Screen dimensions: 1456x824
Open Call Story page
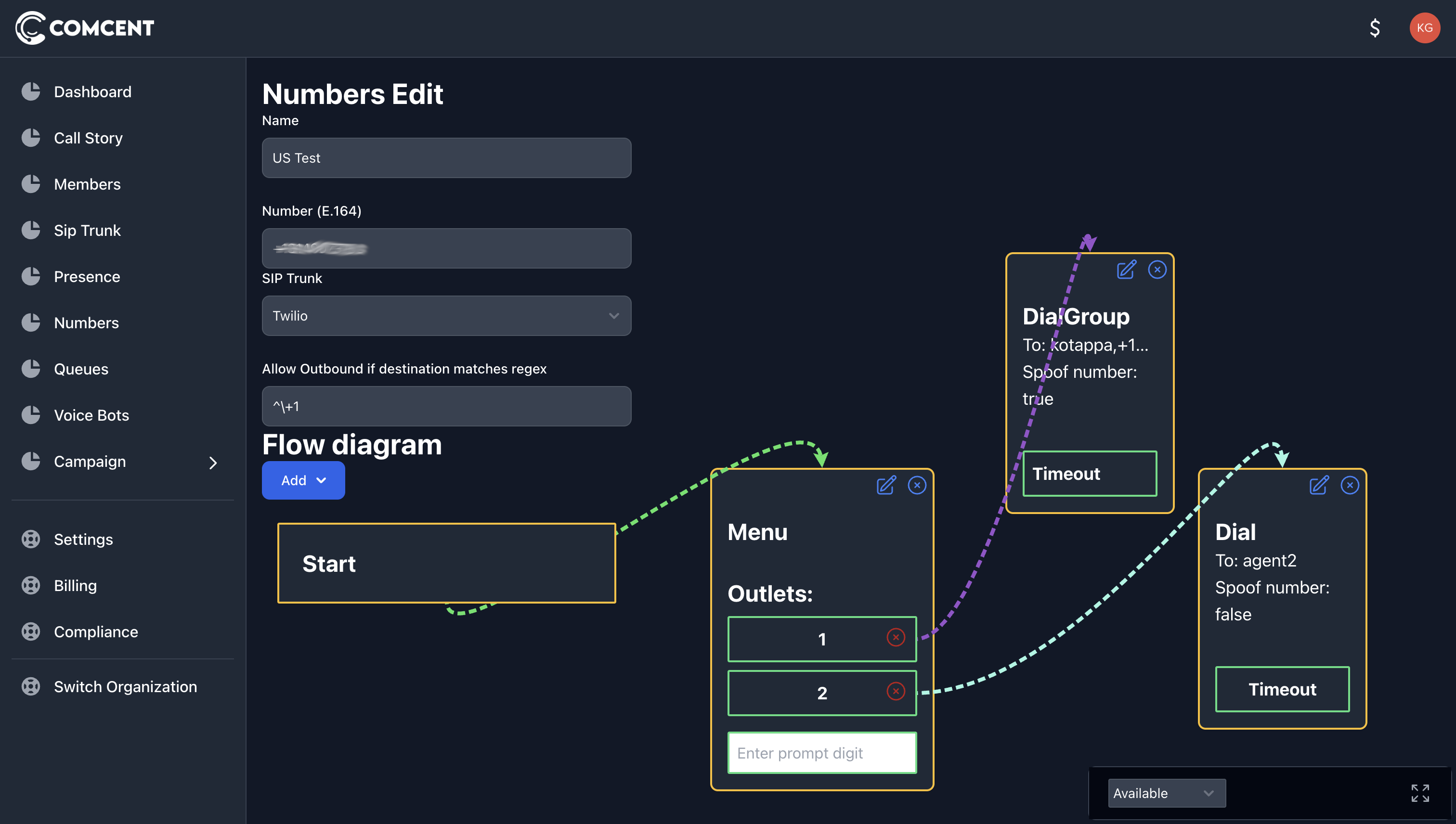[x=88, y=138]
